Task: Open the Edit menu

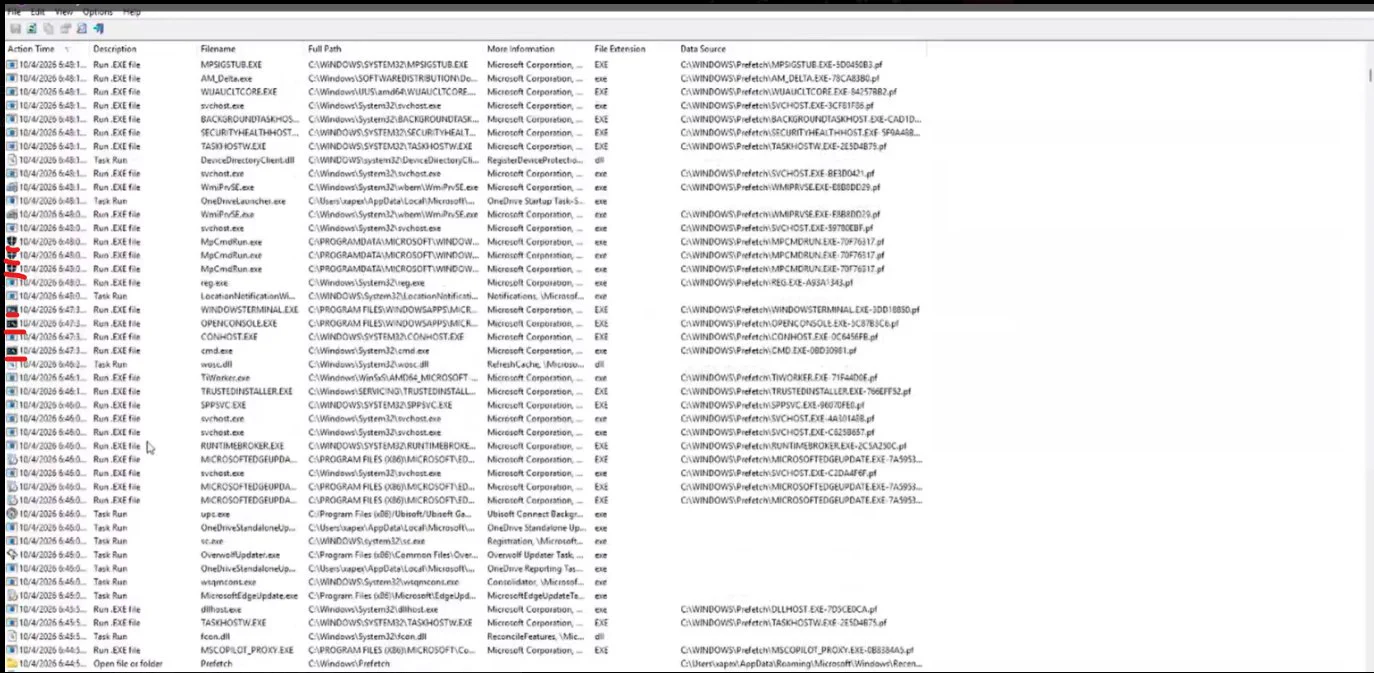Action: [37, 12]
